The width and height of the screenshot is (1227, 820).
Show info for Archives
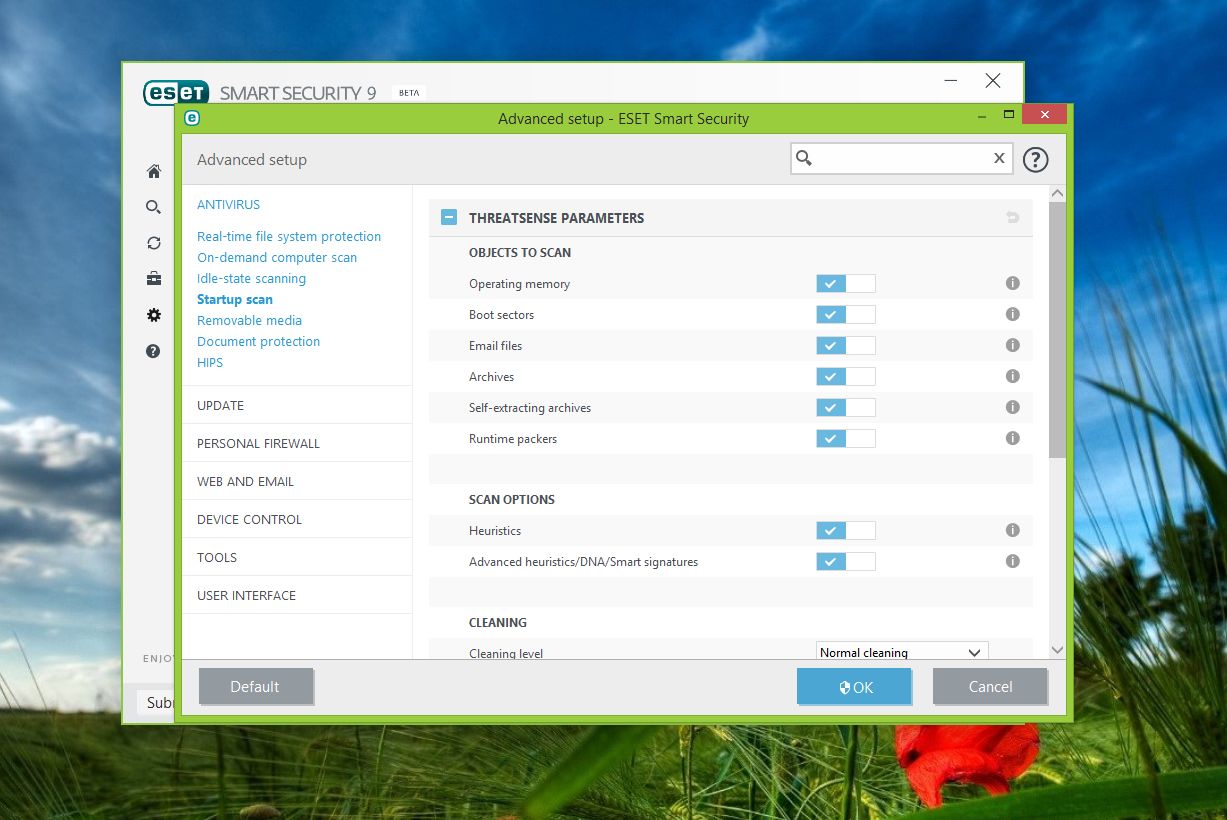tap(1012, 376)
